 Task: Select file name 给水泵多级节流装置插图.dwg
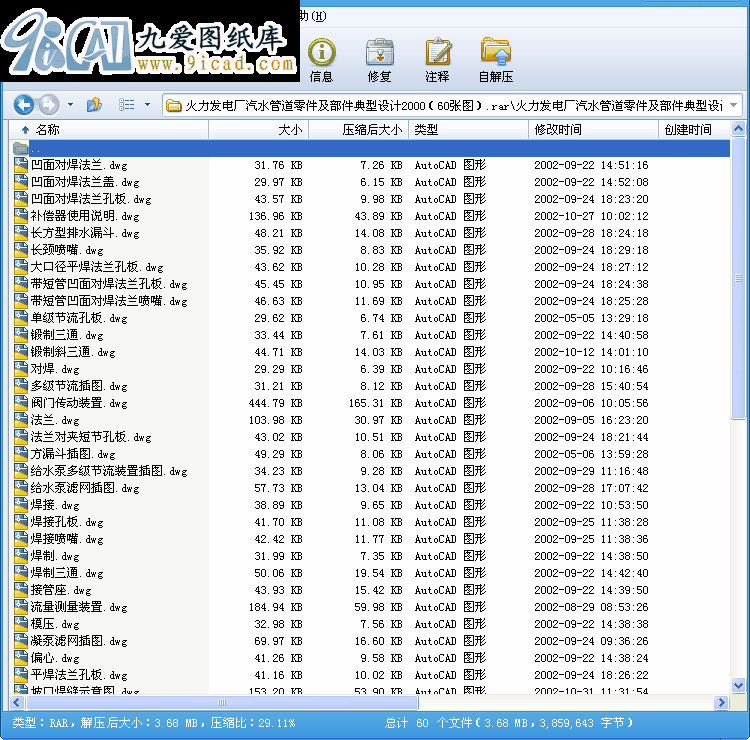pos(109,471)
